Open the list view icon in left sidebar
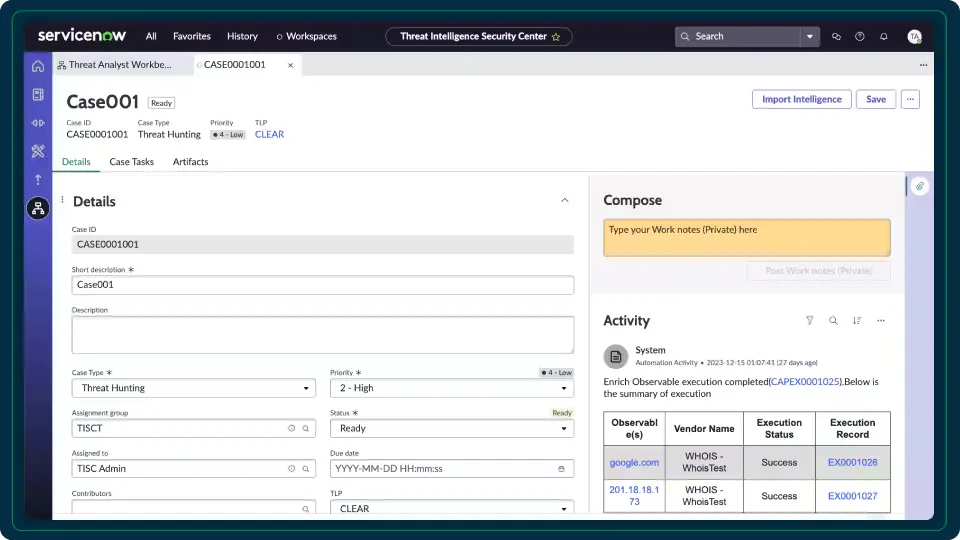 [38, 94]
